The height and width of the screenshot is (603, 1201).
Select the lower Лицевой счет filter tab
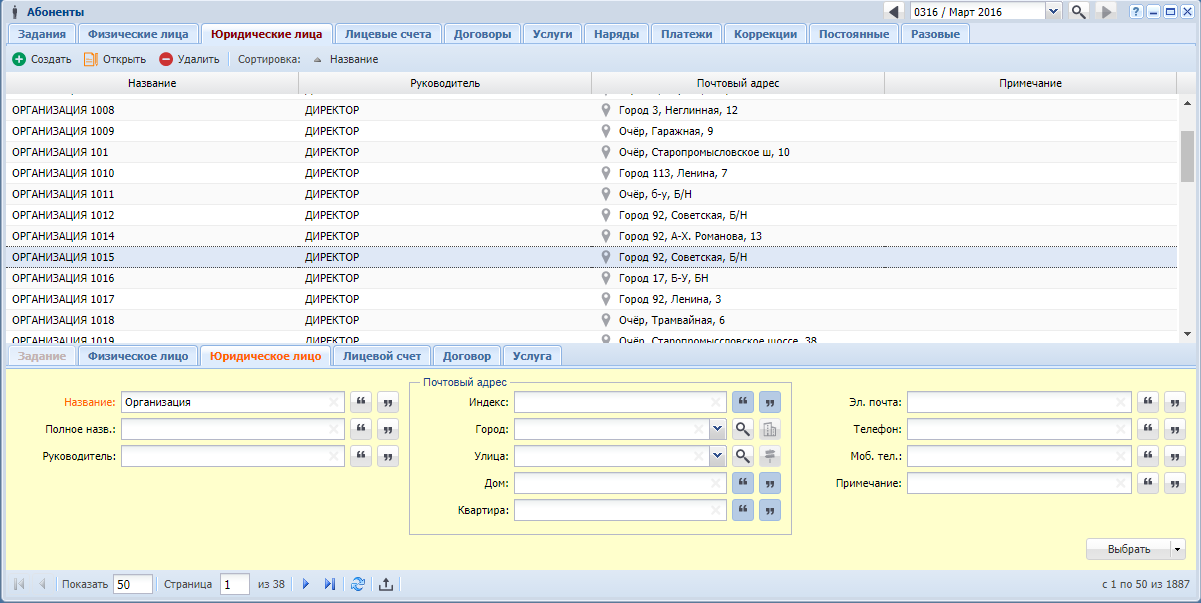(x=382, y=355)
